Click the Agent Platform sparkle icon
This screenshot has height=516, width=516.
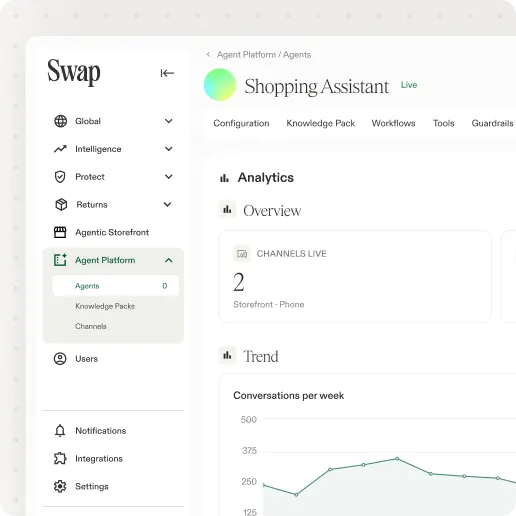60,260
